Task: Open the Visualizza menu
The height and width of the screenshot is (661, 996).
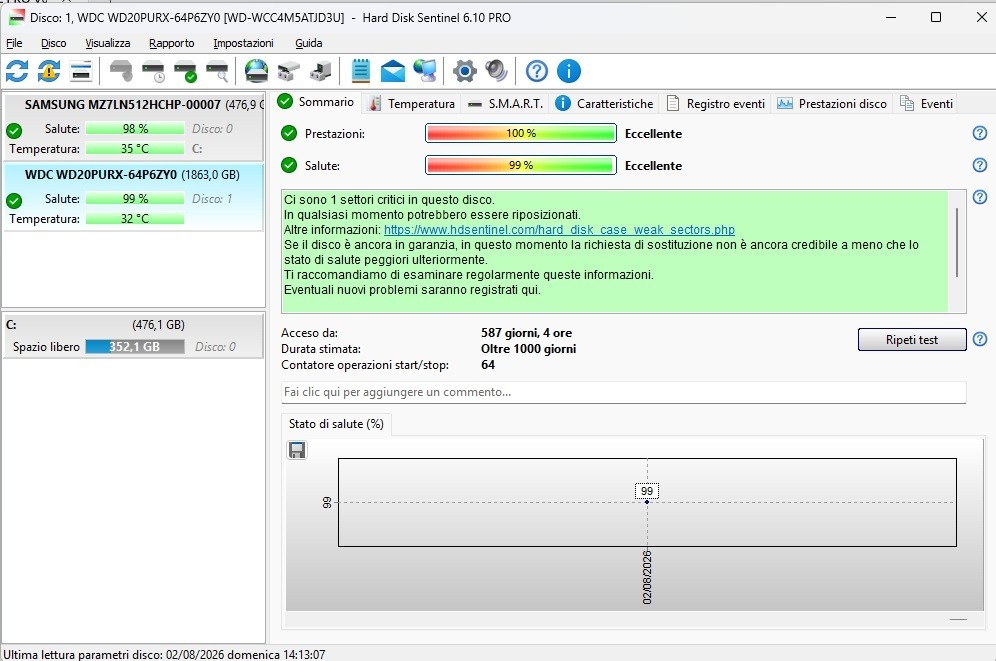Action: (107, 43)
